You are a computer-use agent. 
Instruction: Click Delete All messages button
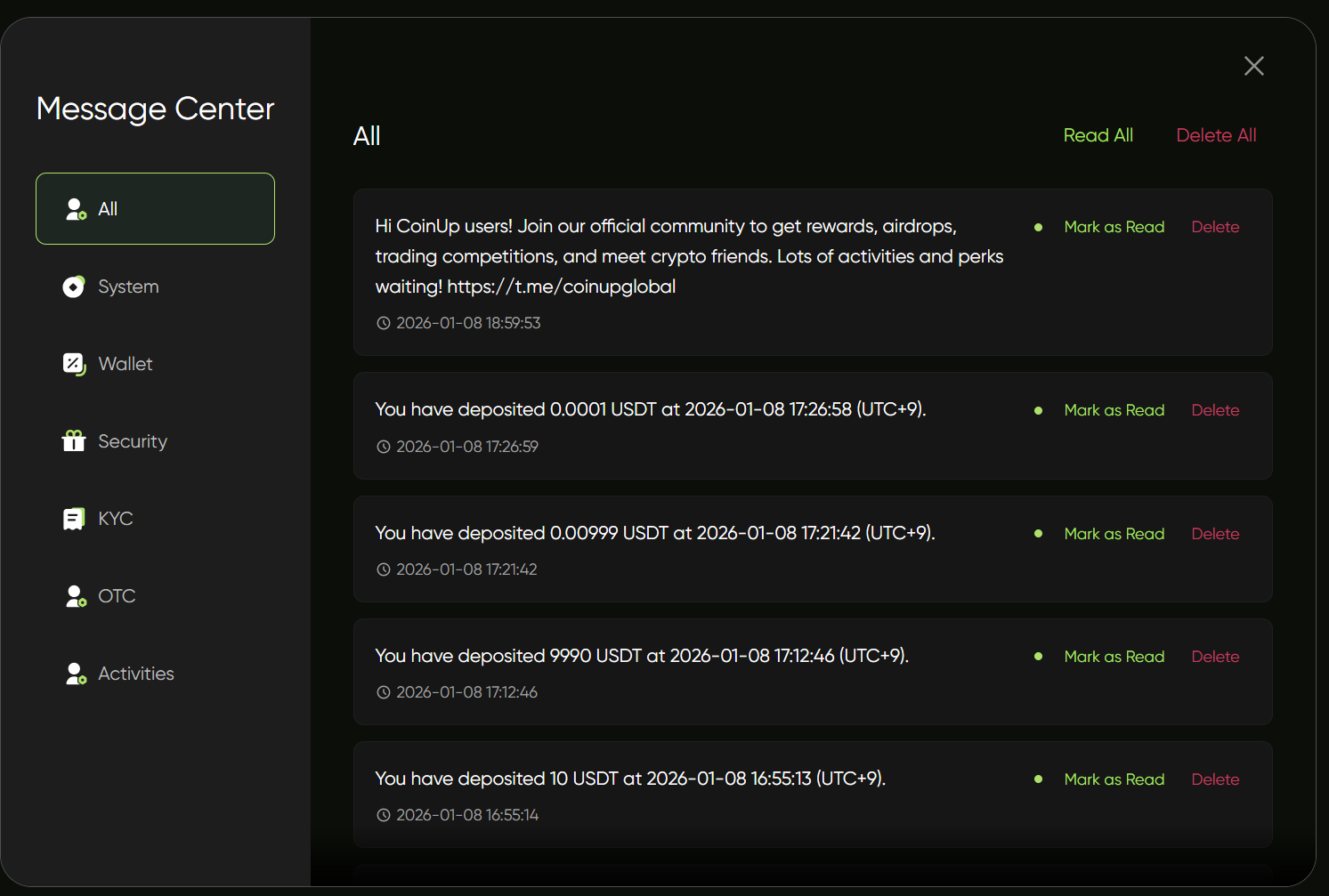(x=1216, y=135)
